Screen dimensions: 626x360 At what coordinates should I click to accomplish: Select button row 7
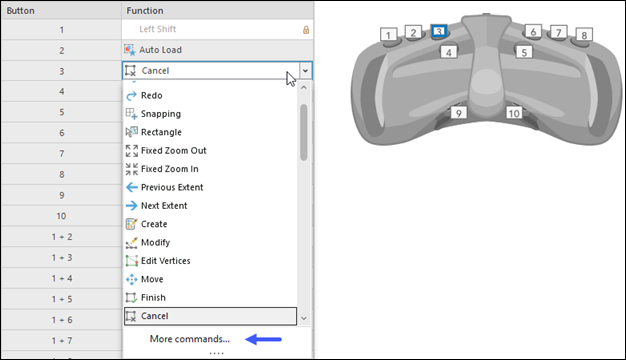(61, 154)
